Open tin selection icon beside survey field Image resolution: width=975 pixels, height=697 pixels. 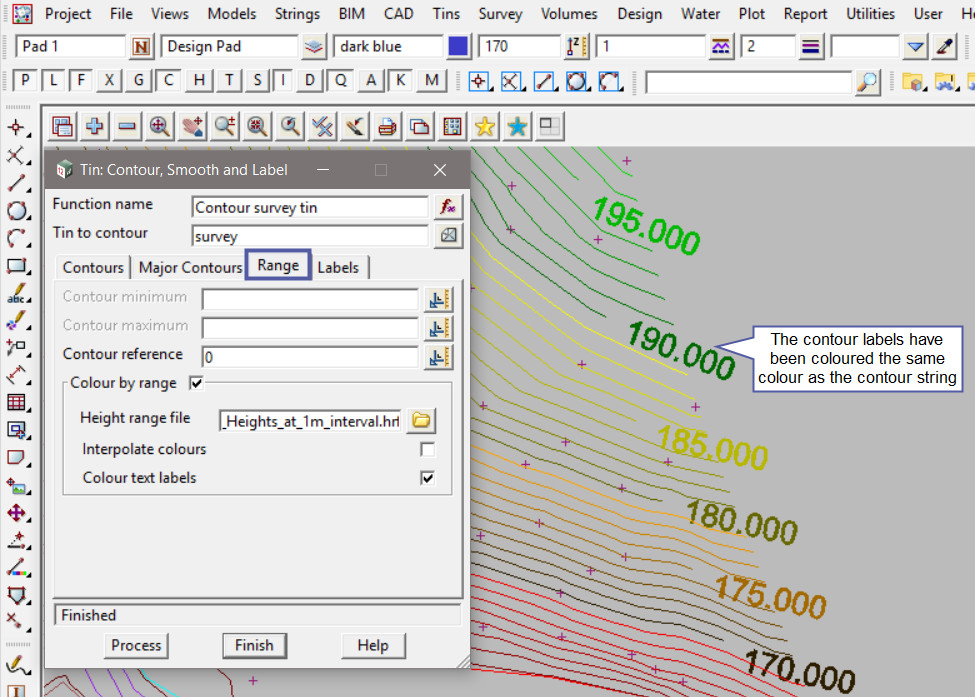point(448,236)
